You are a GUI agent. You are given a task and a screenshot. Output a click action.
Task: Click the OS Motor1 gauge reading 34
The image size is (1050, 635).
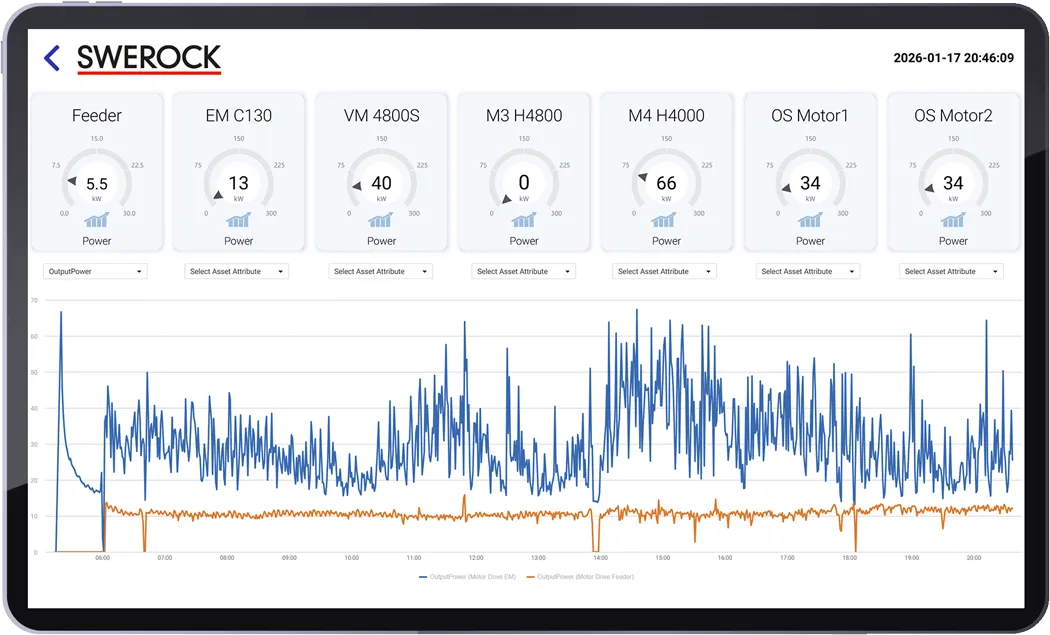810,183
